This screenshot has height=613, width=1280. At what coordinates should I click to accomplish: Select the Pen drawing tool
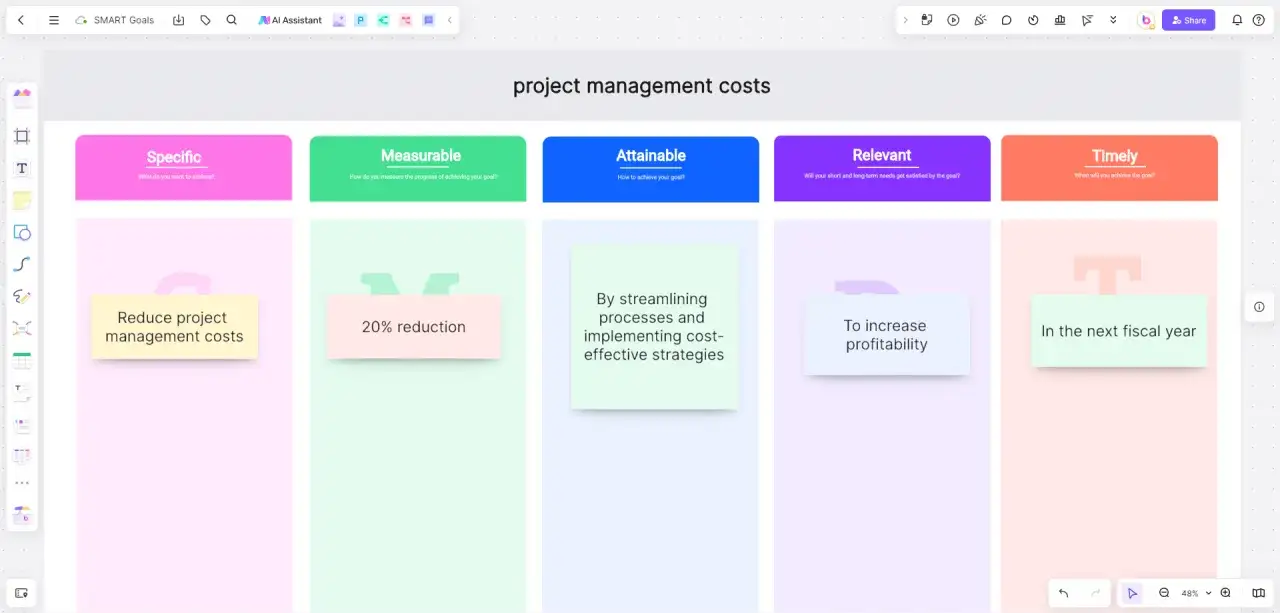[x=22, y=296]
